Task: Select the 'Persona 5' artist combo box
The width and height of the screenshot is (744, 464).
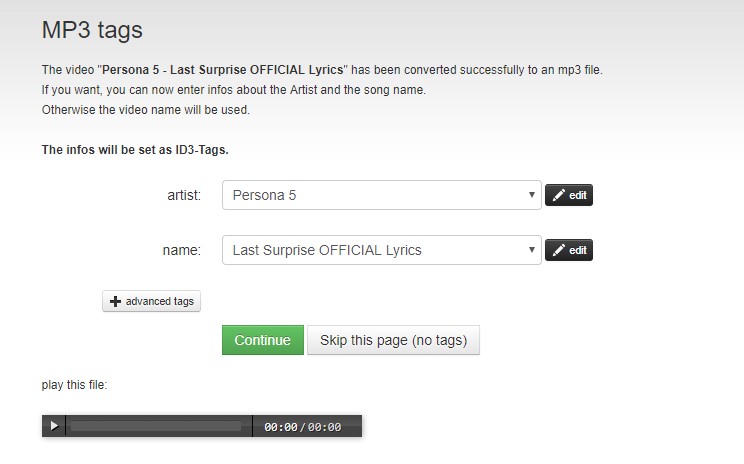Action: click(x=375, y=195)
